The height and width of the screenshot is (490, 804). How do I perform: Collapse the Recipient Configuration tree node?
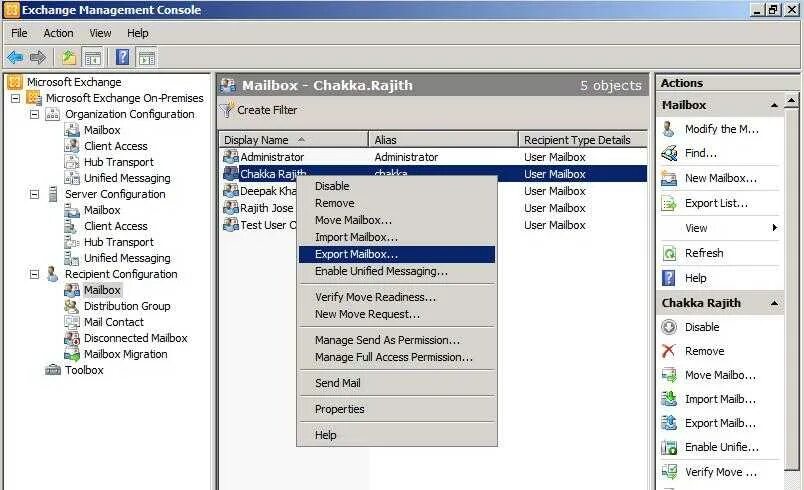[34, 274]
